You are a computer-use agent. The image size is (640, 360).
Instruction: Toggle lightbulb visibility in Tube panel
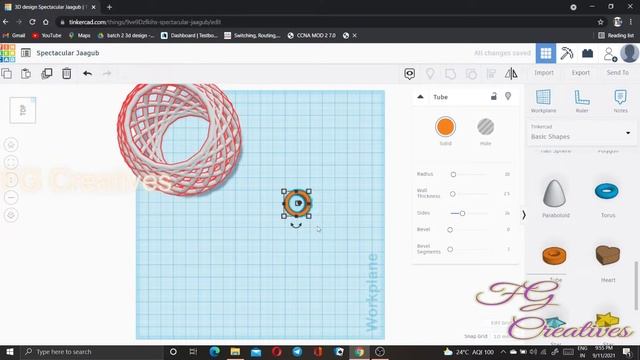click(x=508, y=96)
